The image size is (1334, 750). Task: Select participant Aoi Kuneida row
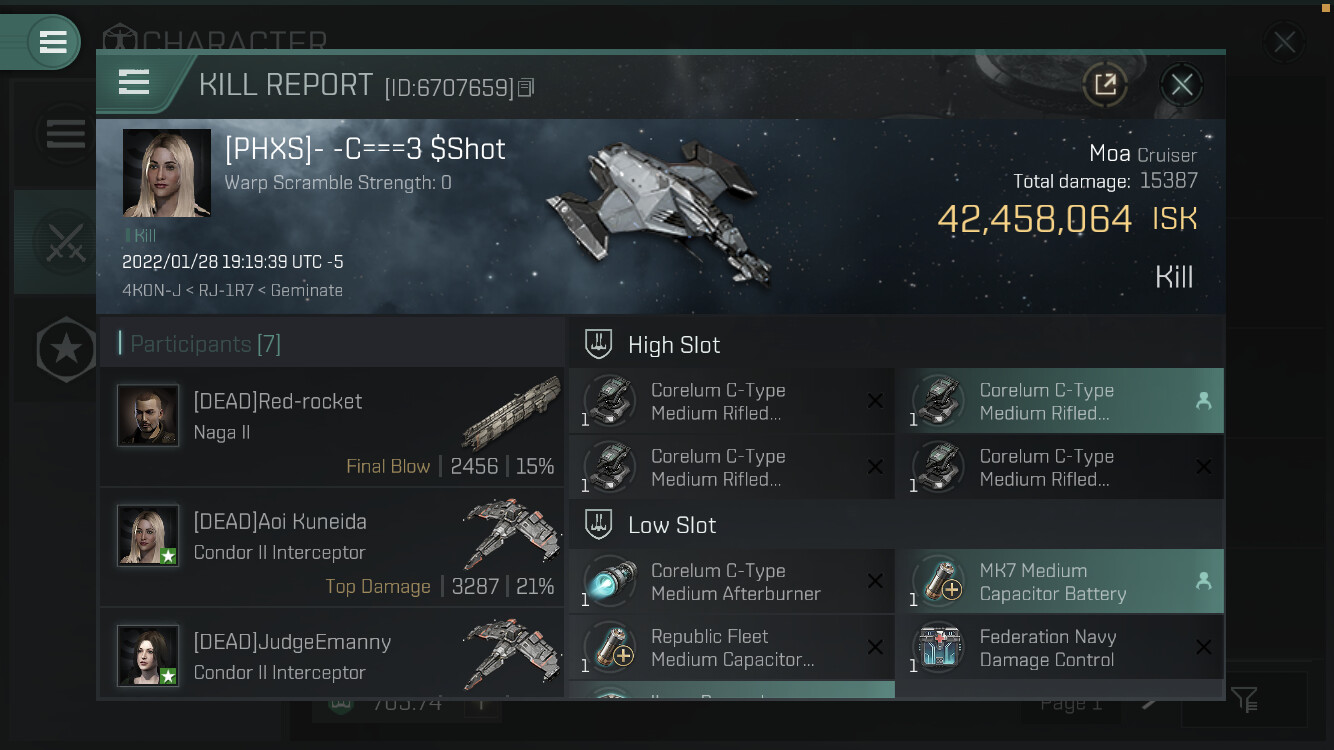(x=332, y=547)
